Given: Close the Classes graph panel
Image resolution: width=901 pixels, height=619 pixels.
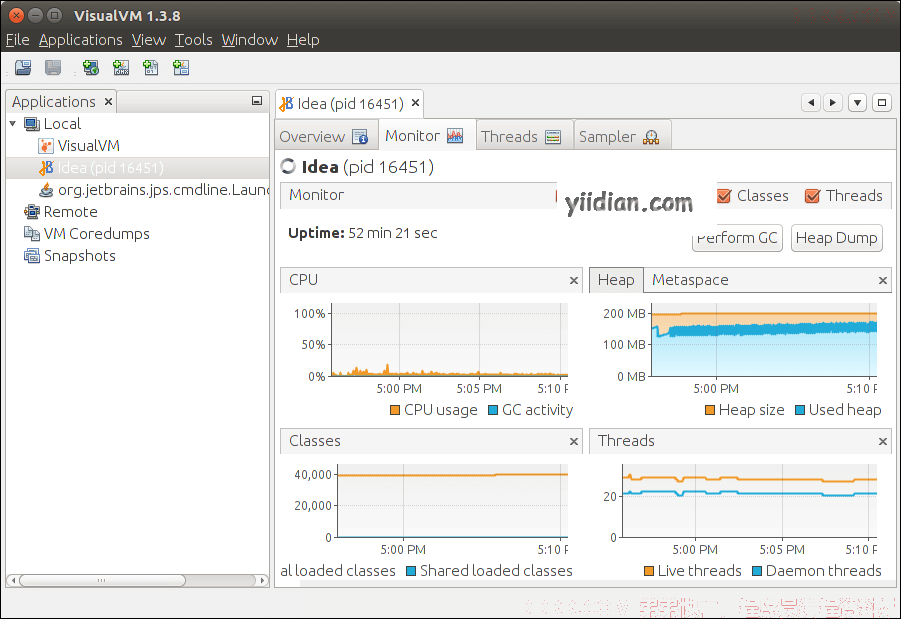Looking at the screenshot, I should coord(573,441).
